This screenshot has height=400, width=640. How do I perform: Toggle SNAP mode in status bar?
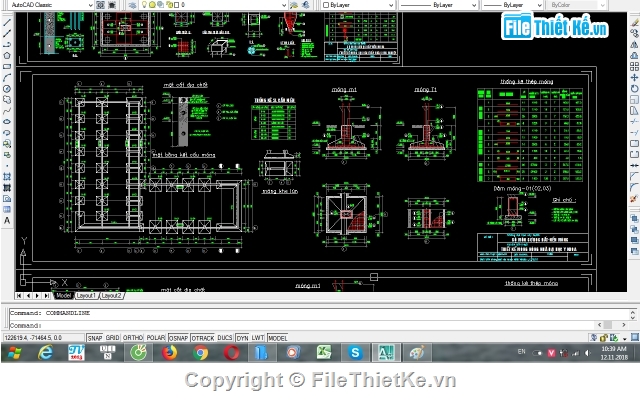(95, 338)
